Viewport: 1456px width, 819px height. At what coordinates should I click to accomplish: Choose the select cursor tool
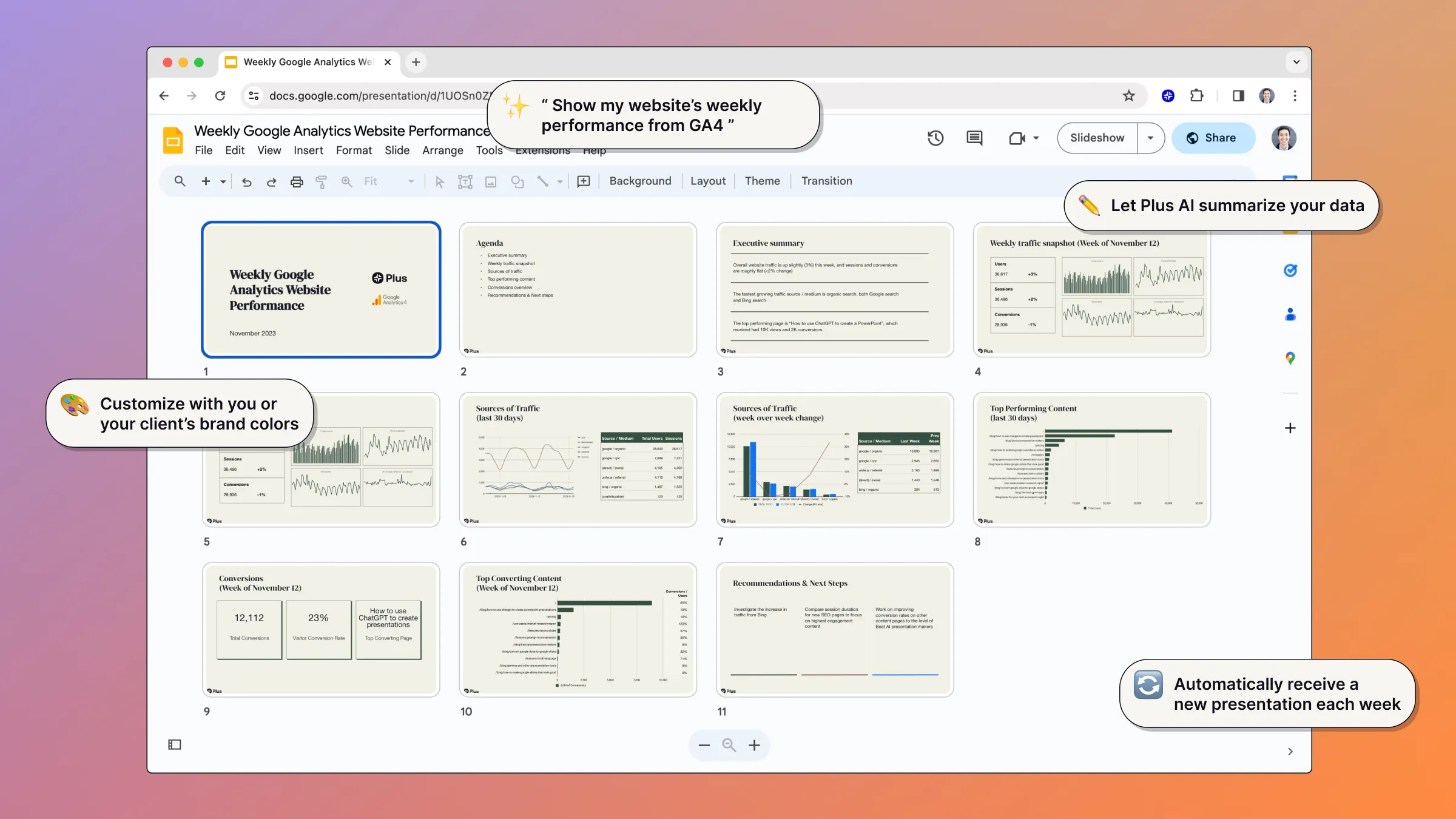(440, 181)
